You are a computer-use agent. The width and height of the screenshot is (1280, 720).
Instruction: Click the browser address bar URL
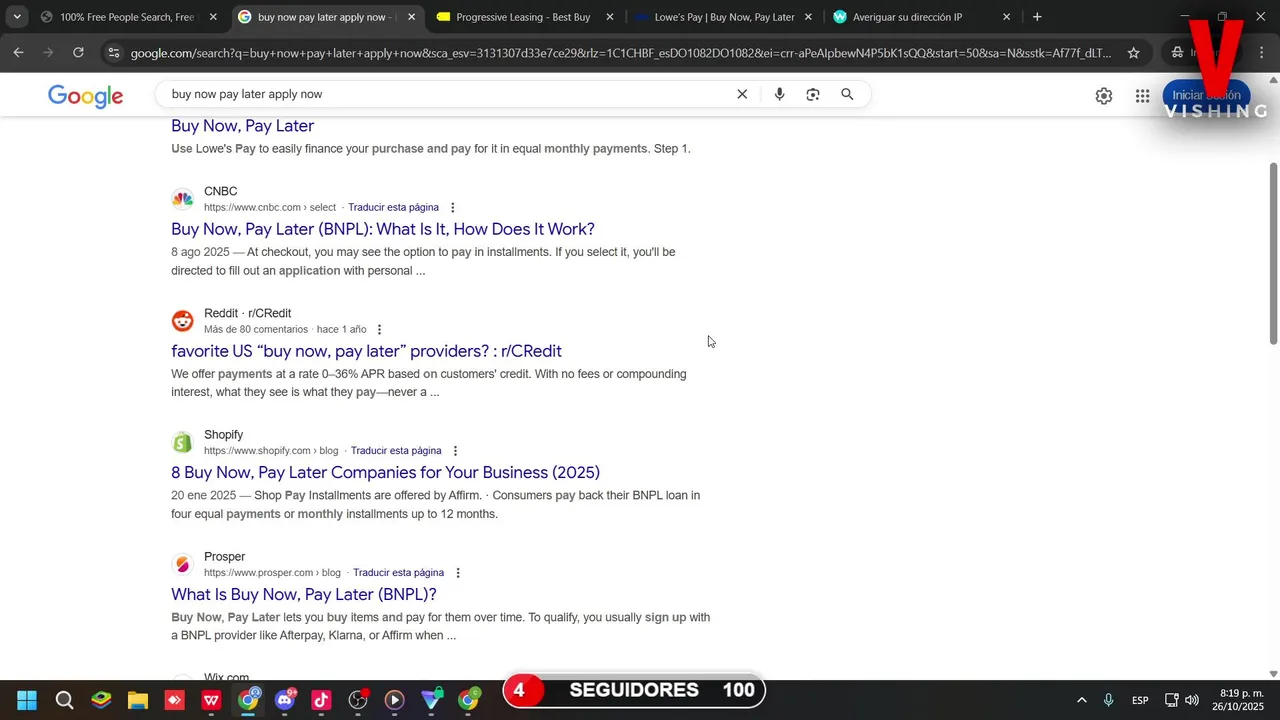click(620, 53)
